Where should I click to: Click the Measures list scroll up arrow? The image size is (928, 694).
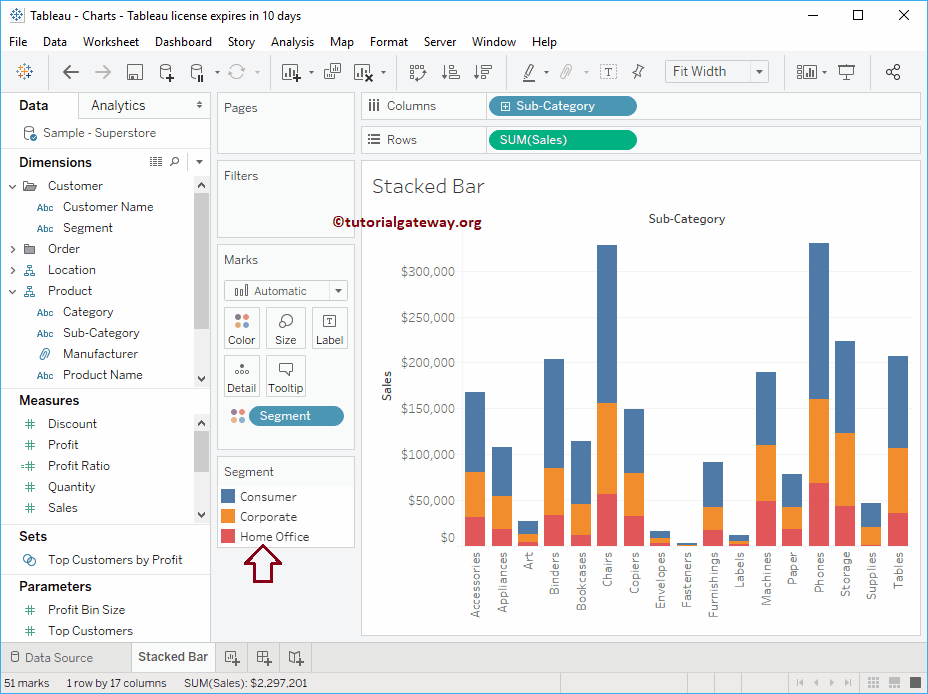[x=201, y=423]
